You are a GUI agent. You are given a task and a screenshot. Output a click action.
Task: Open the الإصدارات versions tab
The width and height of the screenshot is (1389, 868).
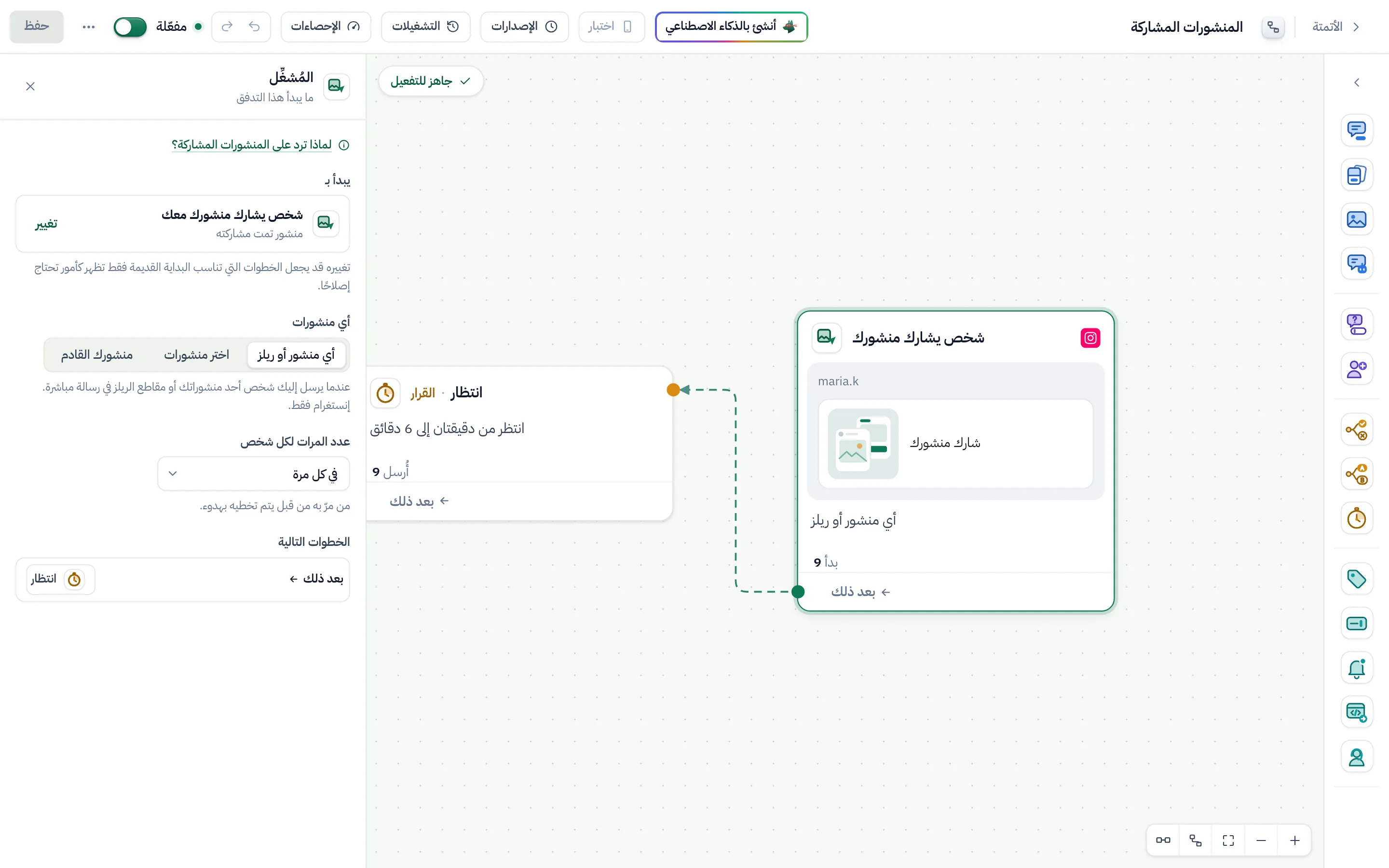524,27
